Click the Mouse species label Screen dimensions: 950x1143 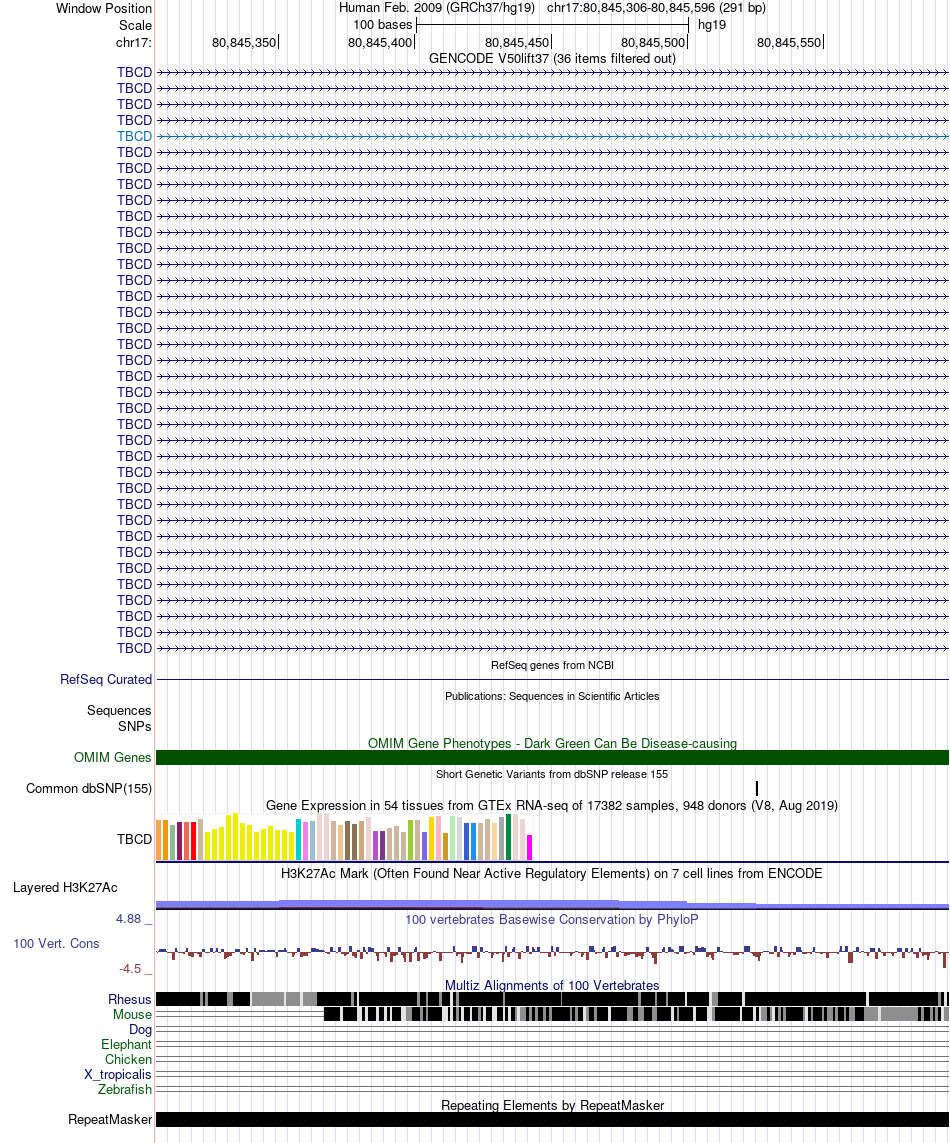click(132, 1015)
